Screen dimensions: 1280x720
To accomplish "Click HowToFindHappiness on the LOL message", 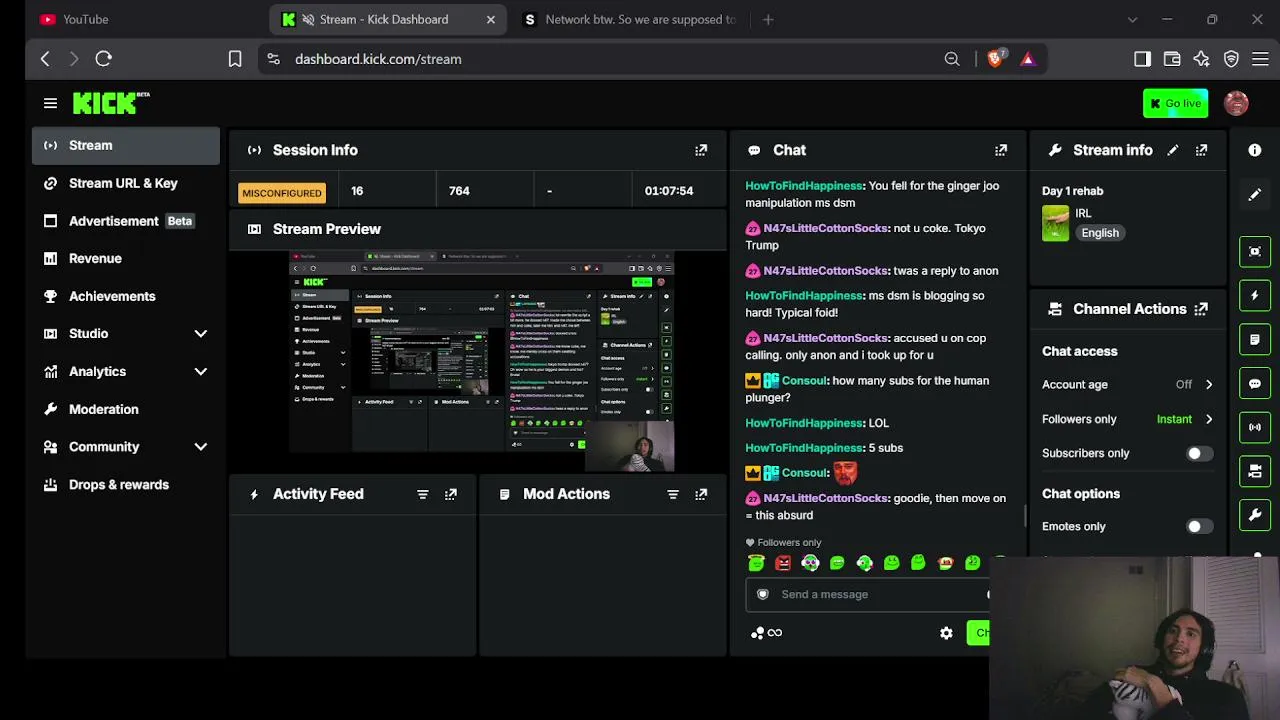I will 803,423.
